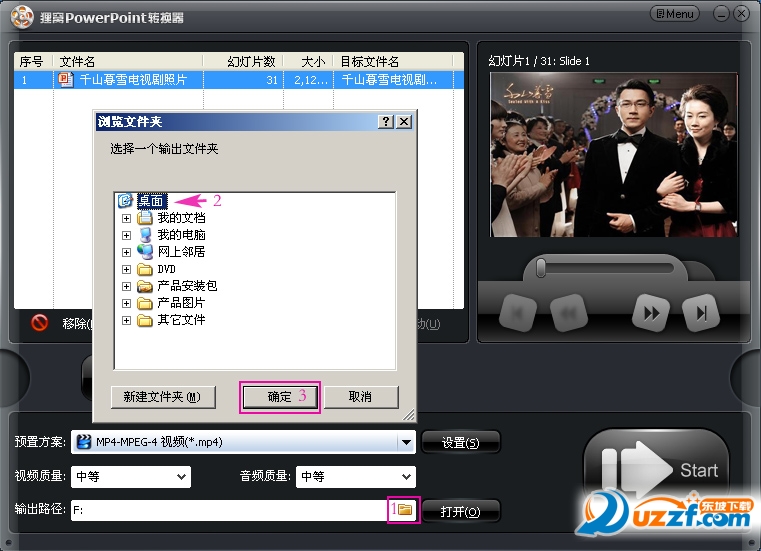This screenshot has height=551, width=761.
Task: Open the 设置(S) settings button
Action: (461, 442)
